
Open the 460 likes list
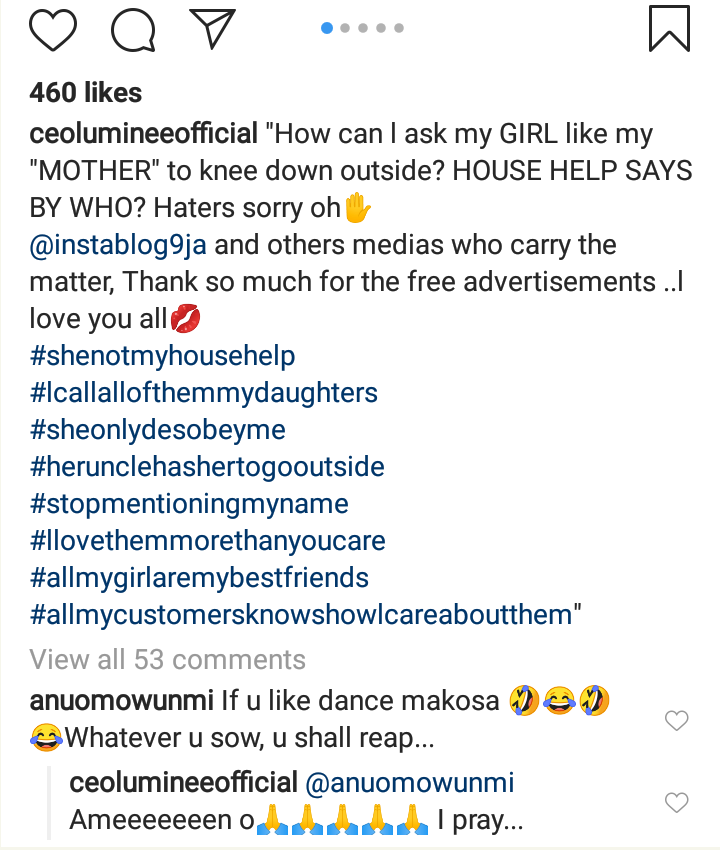pyautogui.click(x=86, y=93)
